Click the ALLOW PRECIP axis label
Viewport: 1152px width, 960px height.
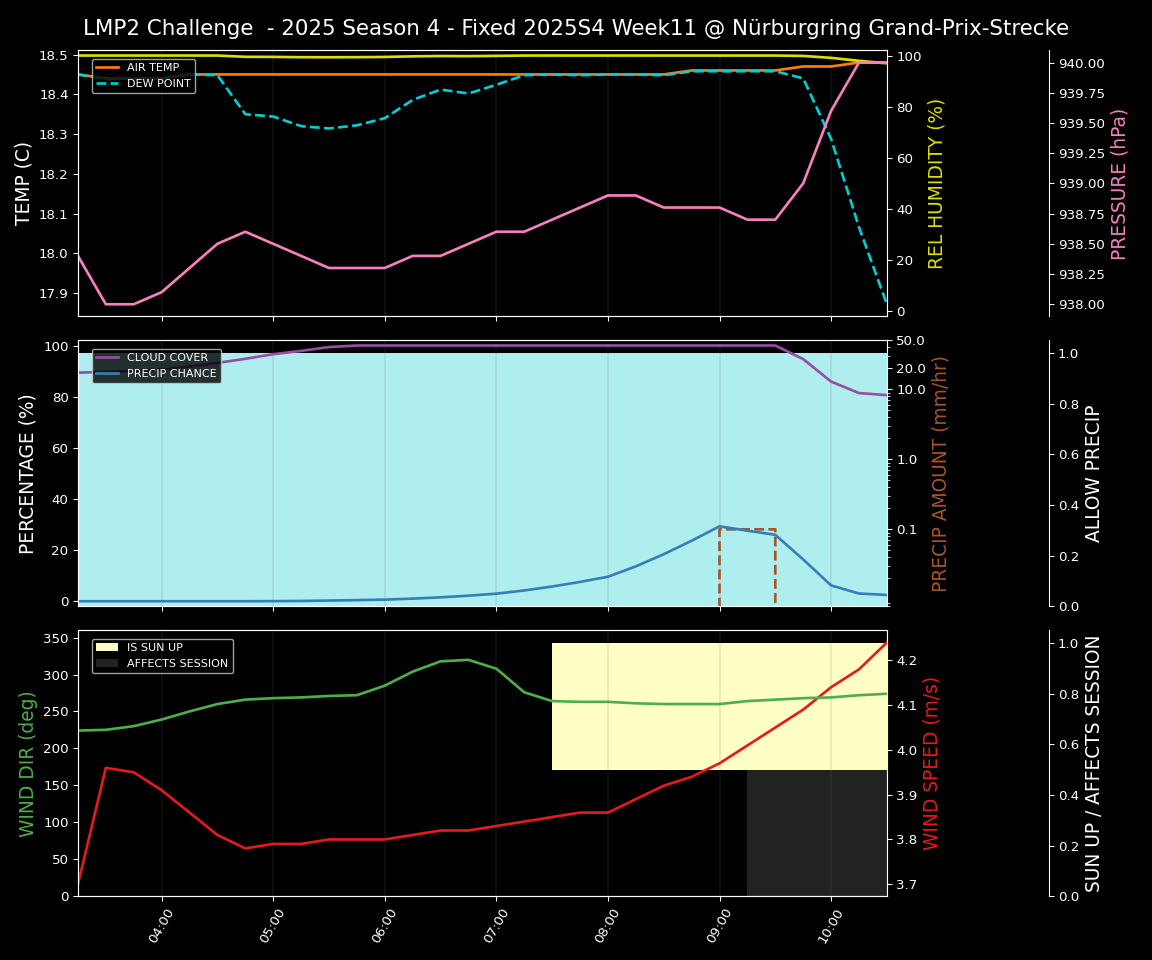point(1093,473)
